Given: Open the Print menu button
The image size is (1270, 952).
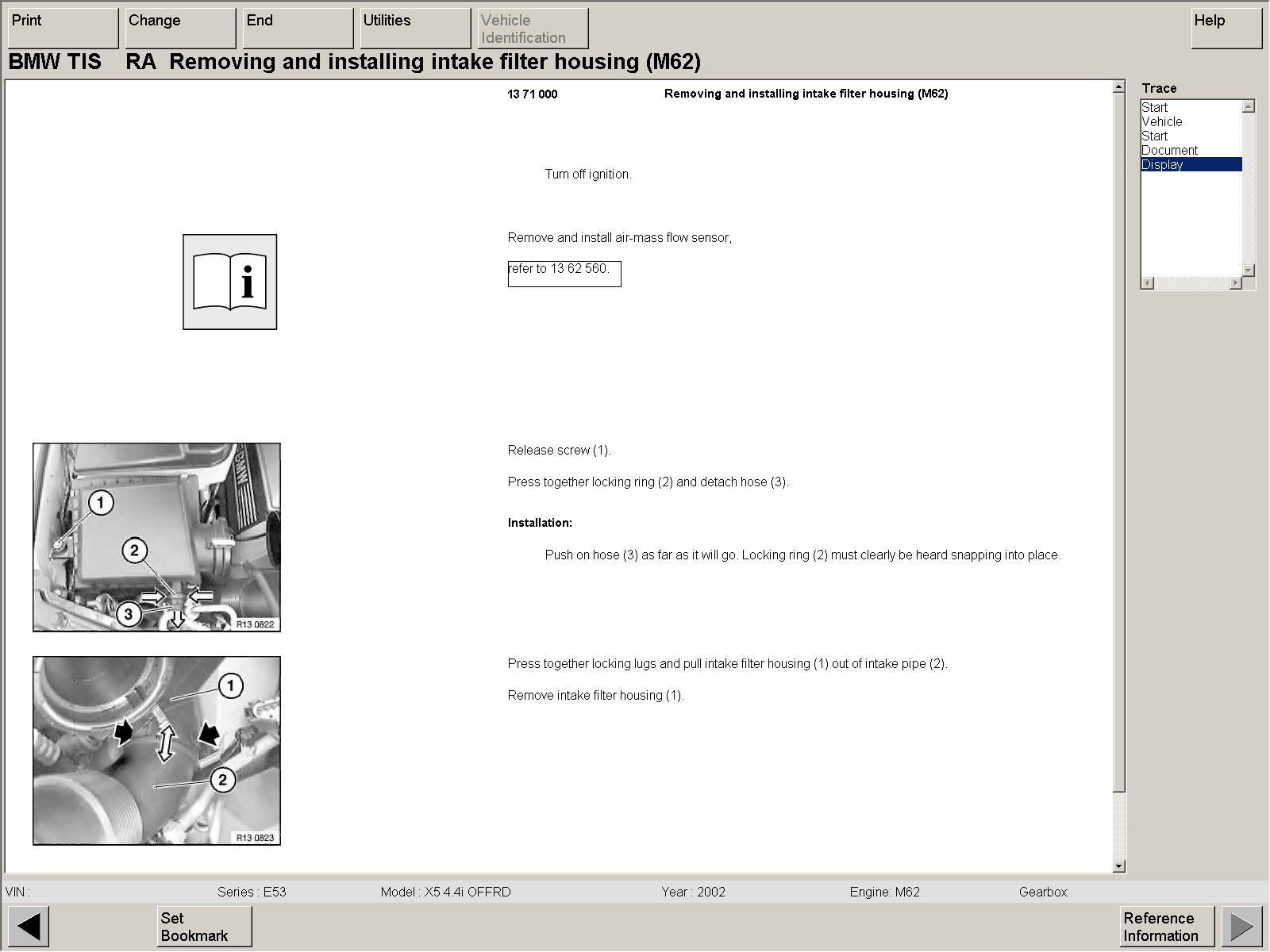Looking at the screenshot, I should pyautogui.click(x=63, y=28).
